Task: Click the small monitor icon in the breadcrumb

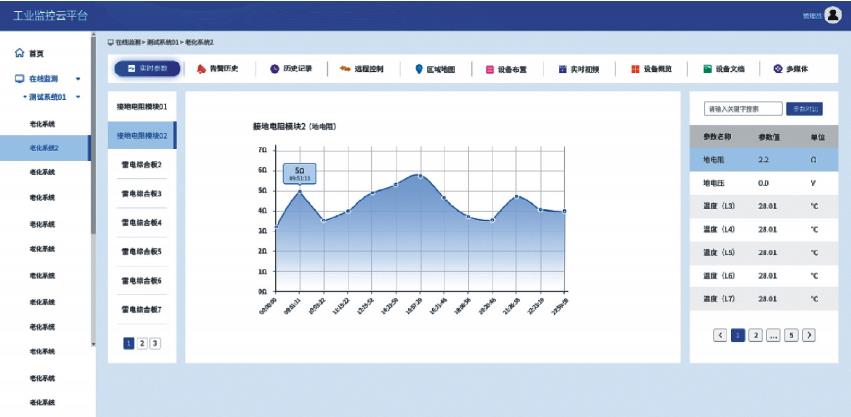Action: 111,42
